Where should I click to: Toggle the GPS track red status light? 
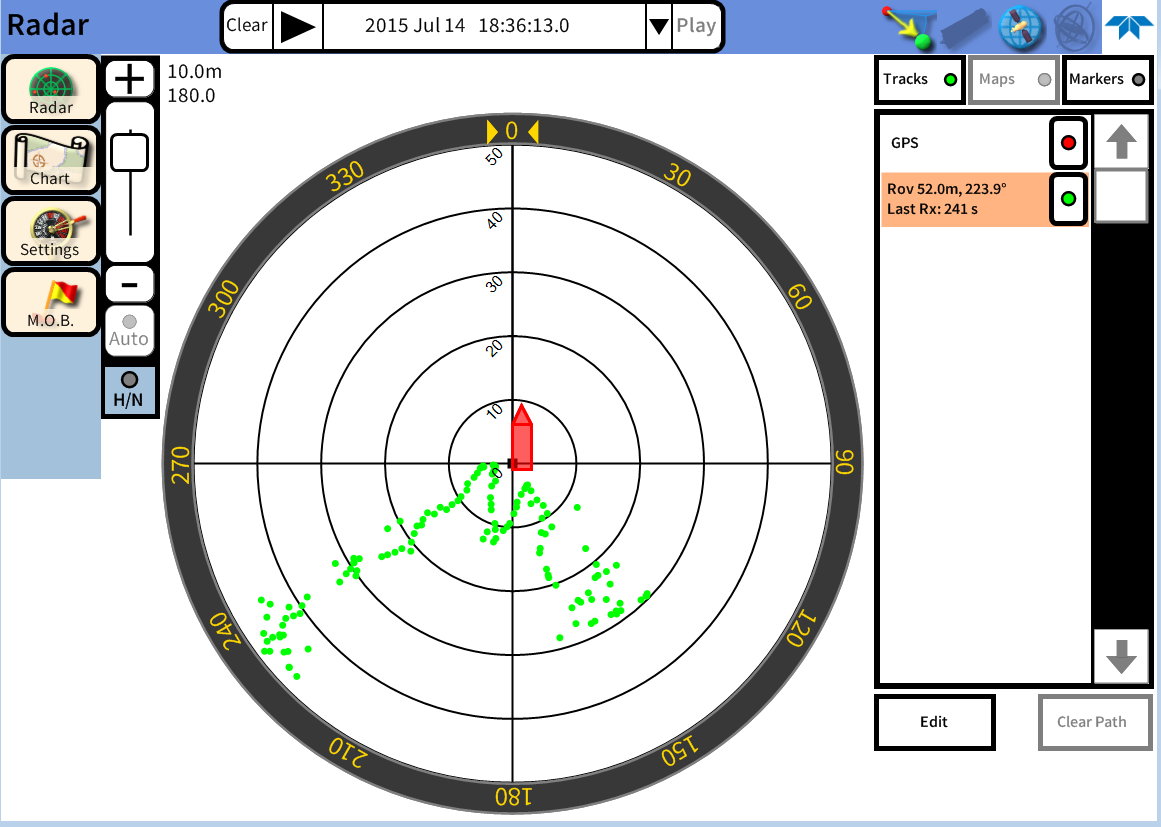click(x=1067, y=142)
